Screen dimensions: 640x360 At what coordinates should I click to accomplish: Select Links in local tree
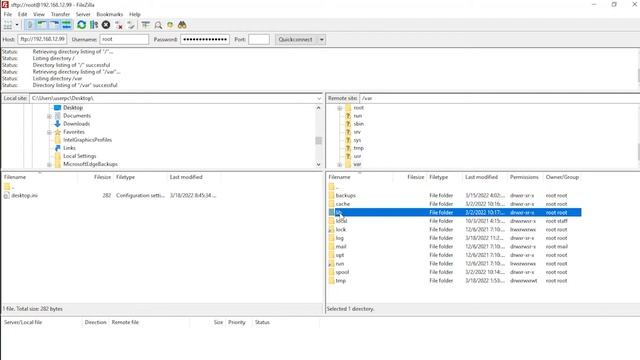[69, 148]
